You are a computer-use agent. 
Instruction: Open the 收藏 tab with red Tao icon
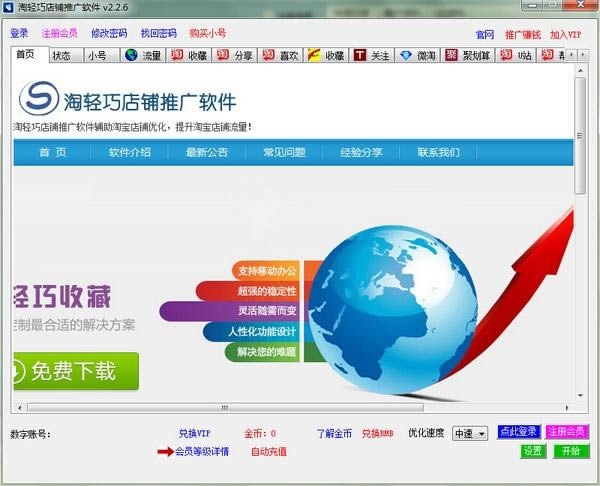189,55
